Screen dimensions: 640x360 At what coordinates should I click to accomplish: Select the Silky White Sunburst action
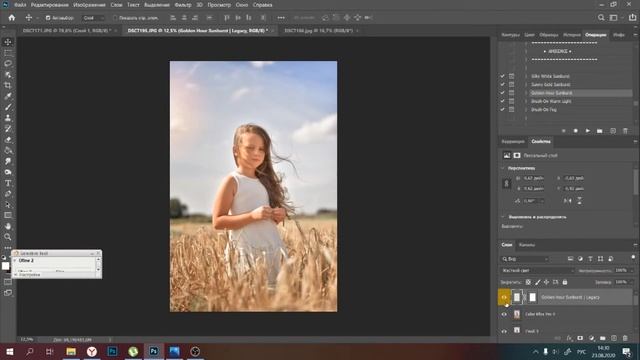click(x=550, y=76)
